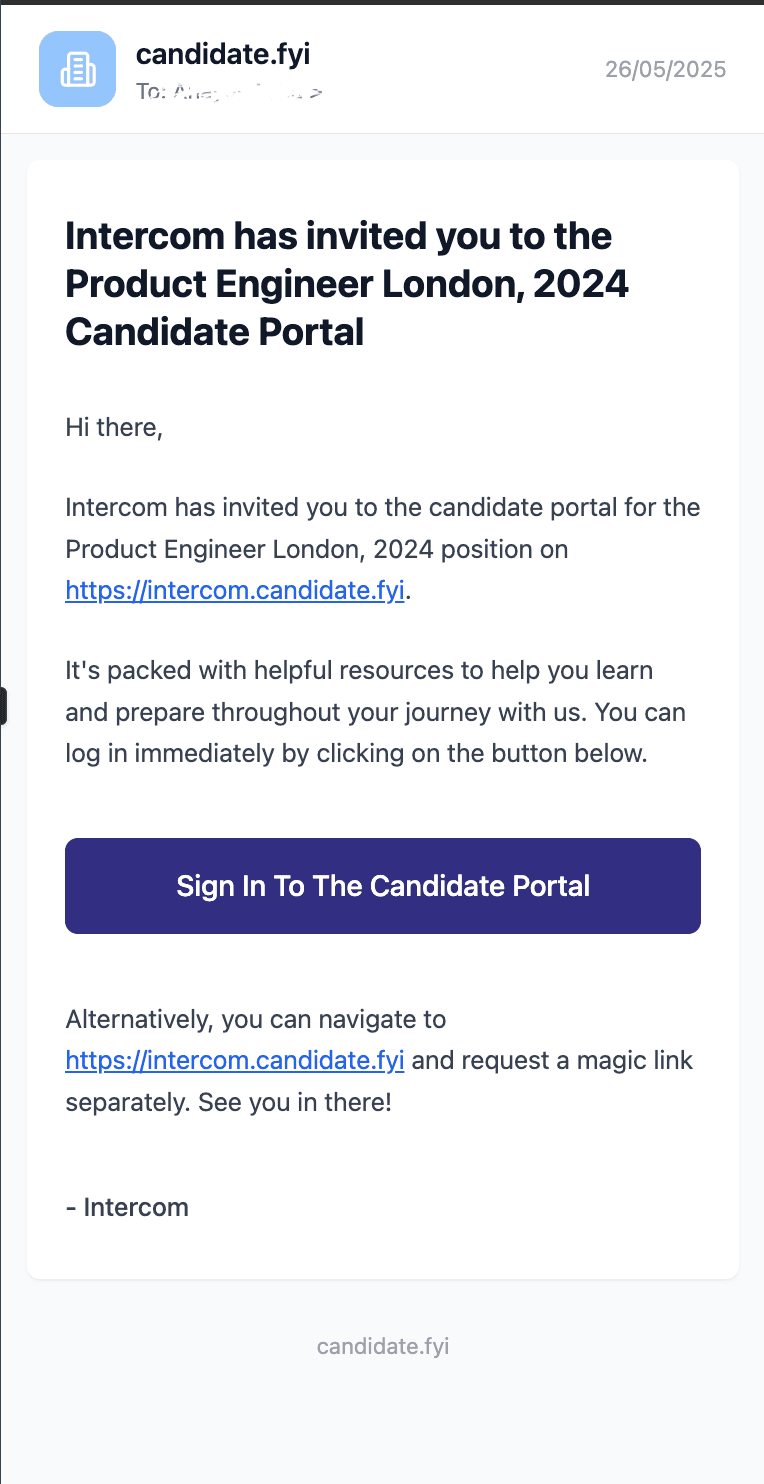Click the email date 26/05/2025
This screenshot has height=1484, width=764.
(665, 69)
